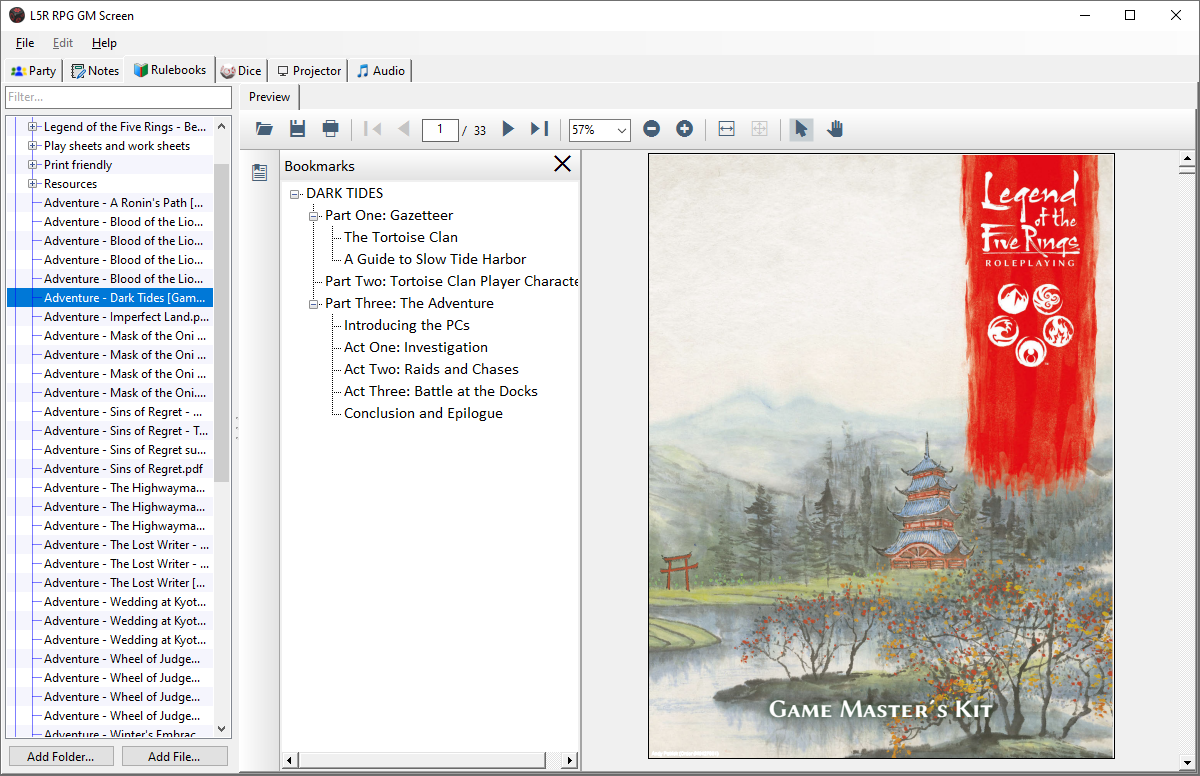Image resolution: width=1200 pixels, height=776 pixels.
Task: Click the rulebook list scroll-down arrow
Action: point(222,730)
